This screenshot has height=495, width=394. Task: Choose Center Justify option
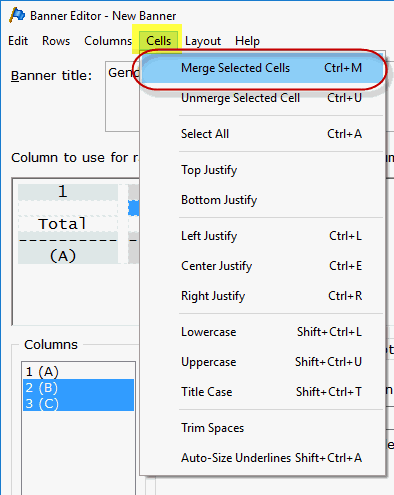click(x=263, y=266)
